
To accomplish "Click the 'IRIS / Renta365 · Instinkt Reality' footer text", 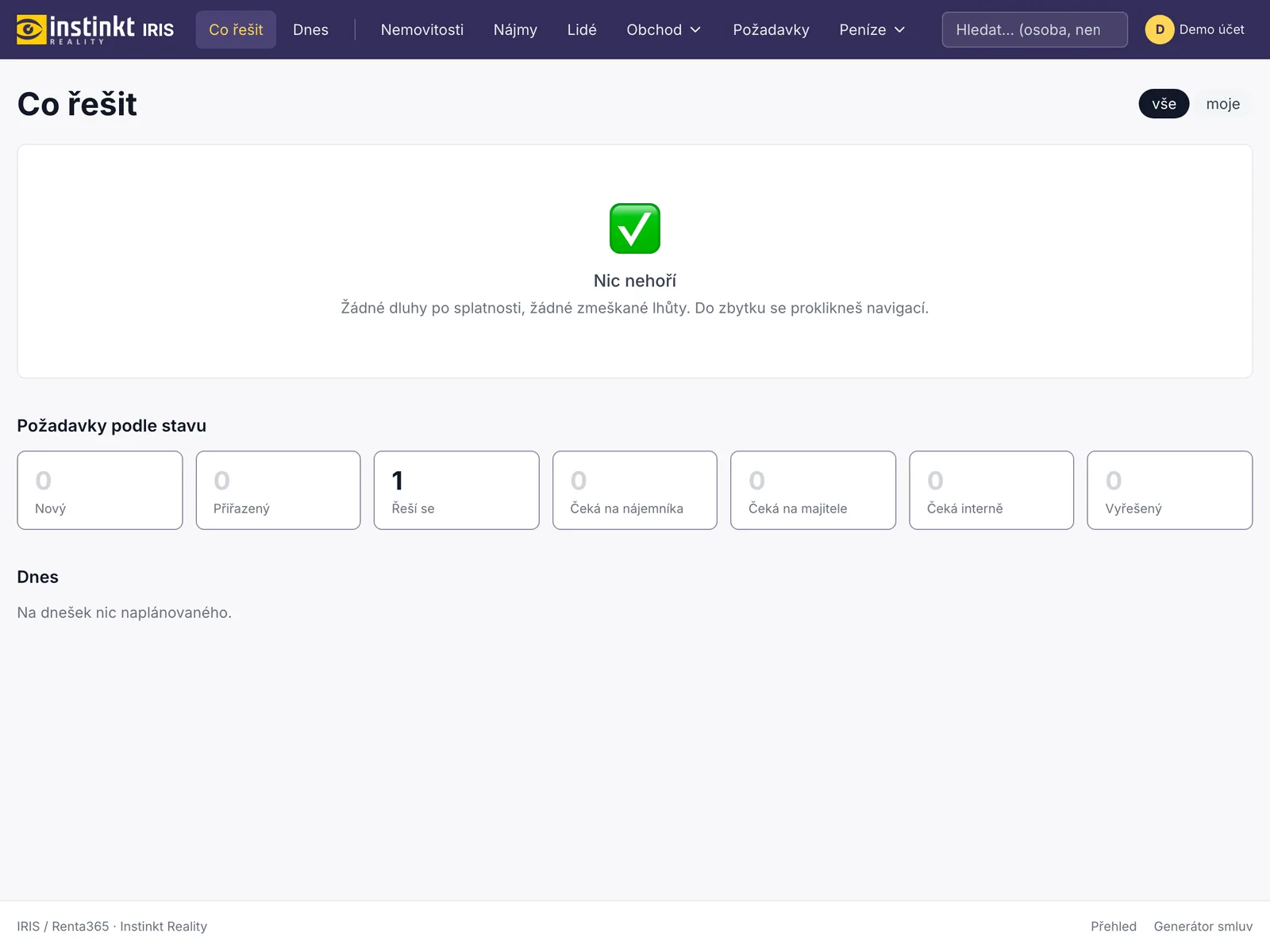I will (112, 927).
